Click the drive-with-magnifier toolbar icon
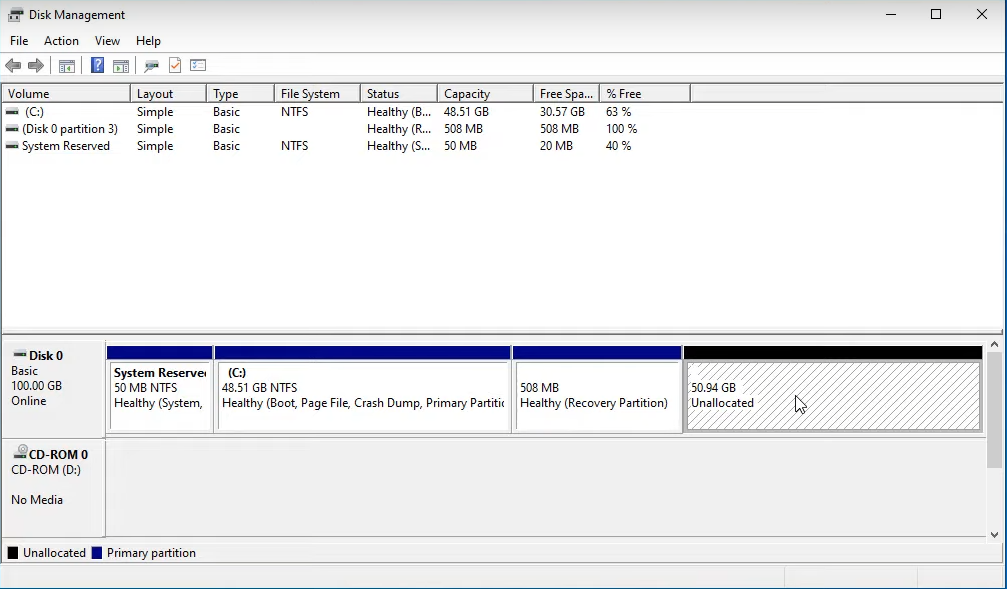Image resolution: width=1007 pixels, height=589 pixels. pos(152,66)
